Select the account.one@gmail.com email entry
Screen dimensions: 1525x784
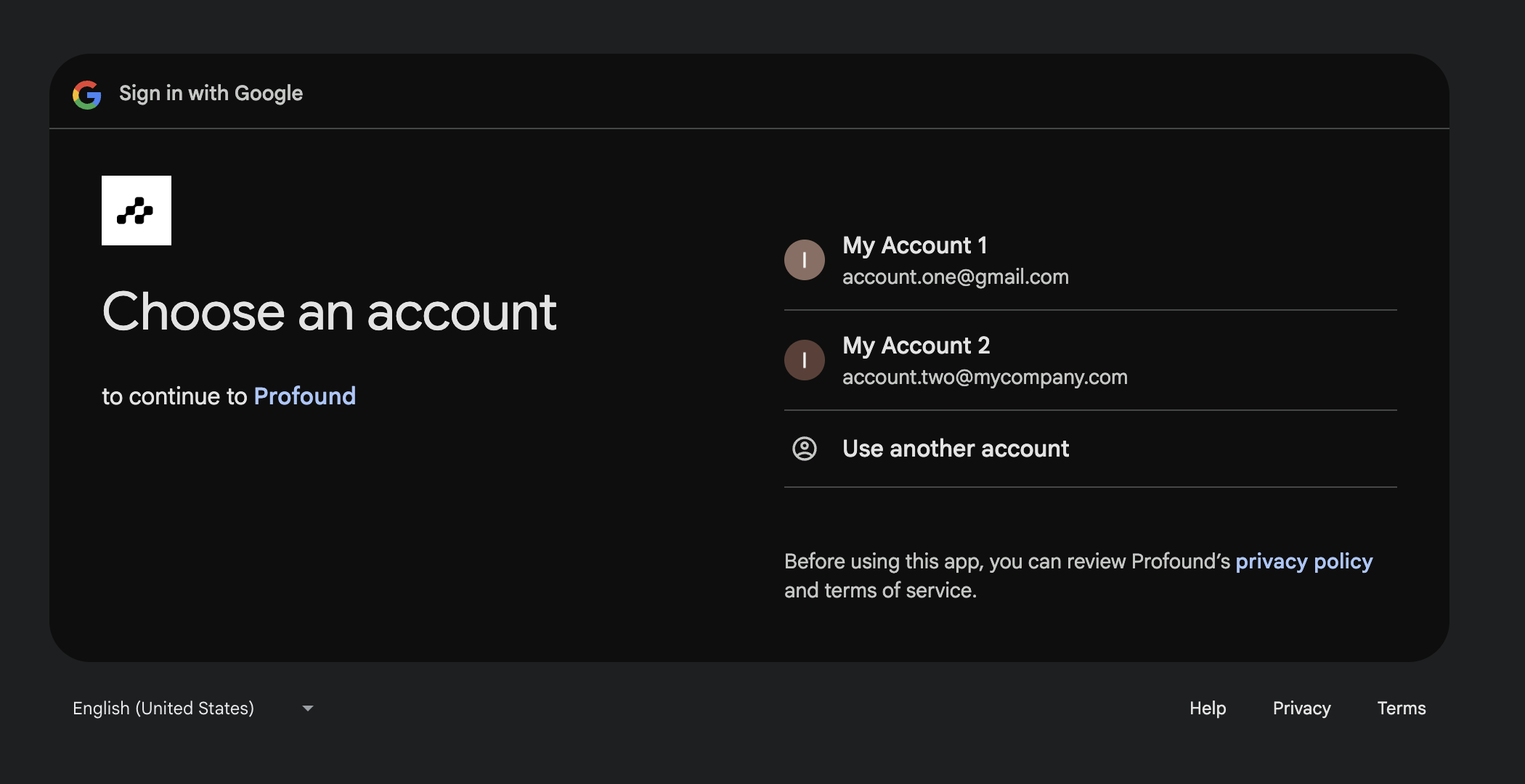click(x=956, y=277)
